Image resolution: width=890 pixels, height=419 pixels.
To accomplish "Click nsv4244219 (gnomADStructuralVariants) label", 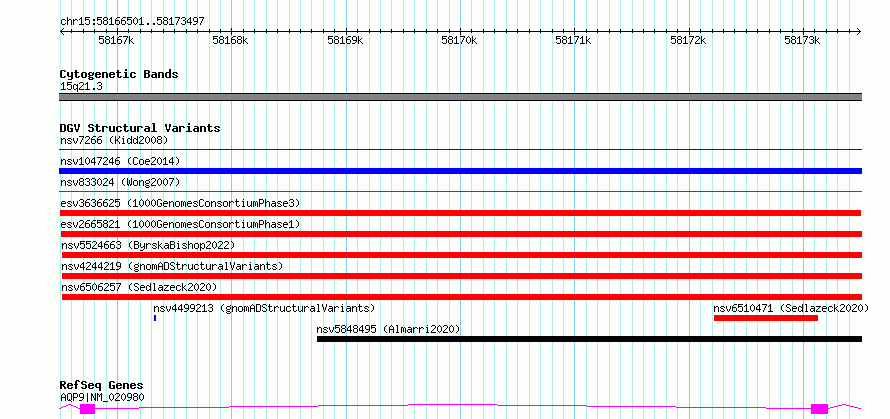I will coord(172,266).
